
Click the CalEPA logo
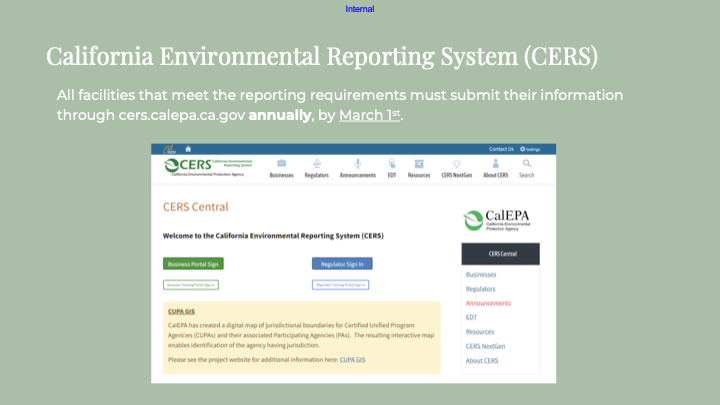(496, 220)
